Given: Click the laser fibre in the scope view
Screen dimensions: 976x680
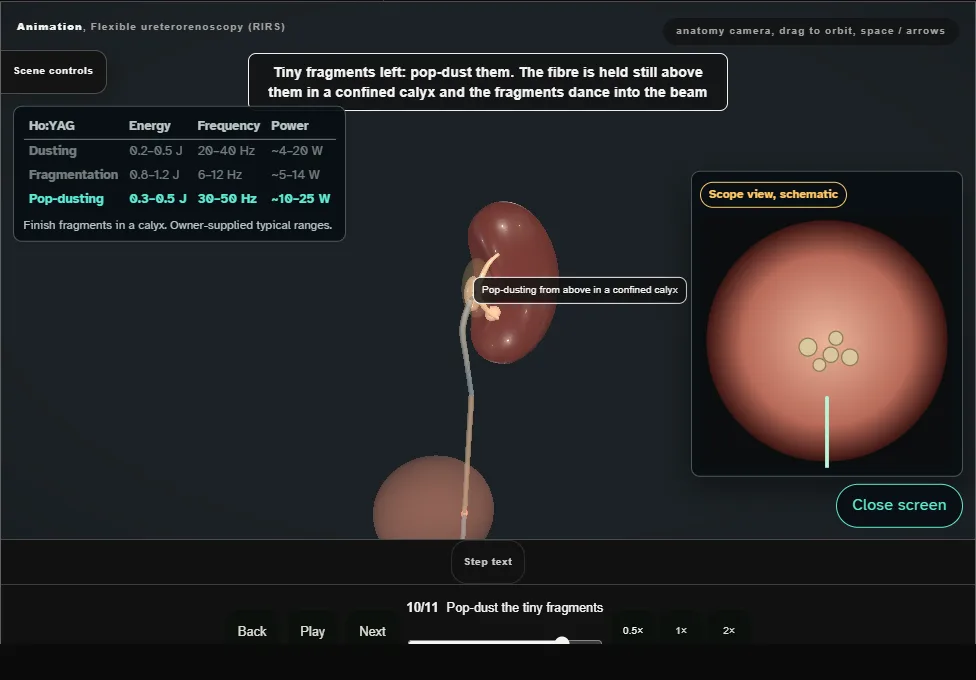Looking at the screenshot, I should coord(827,432).
